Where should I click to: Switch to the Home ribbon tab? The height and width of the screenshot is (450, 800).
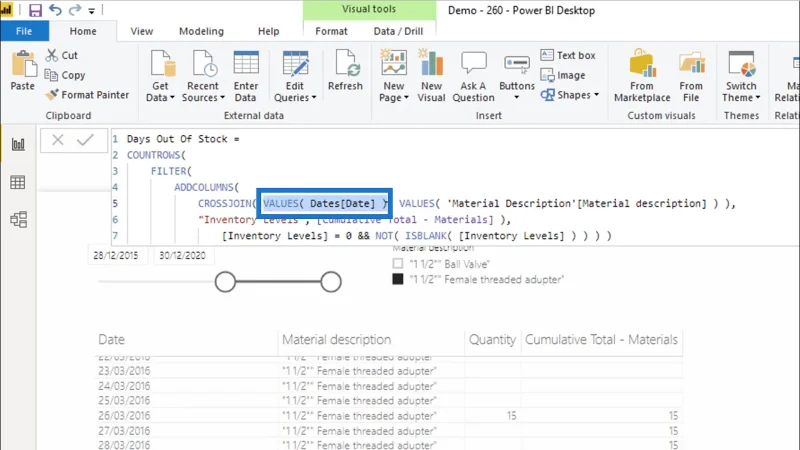(83, 31)
